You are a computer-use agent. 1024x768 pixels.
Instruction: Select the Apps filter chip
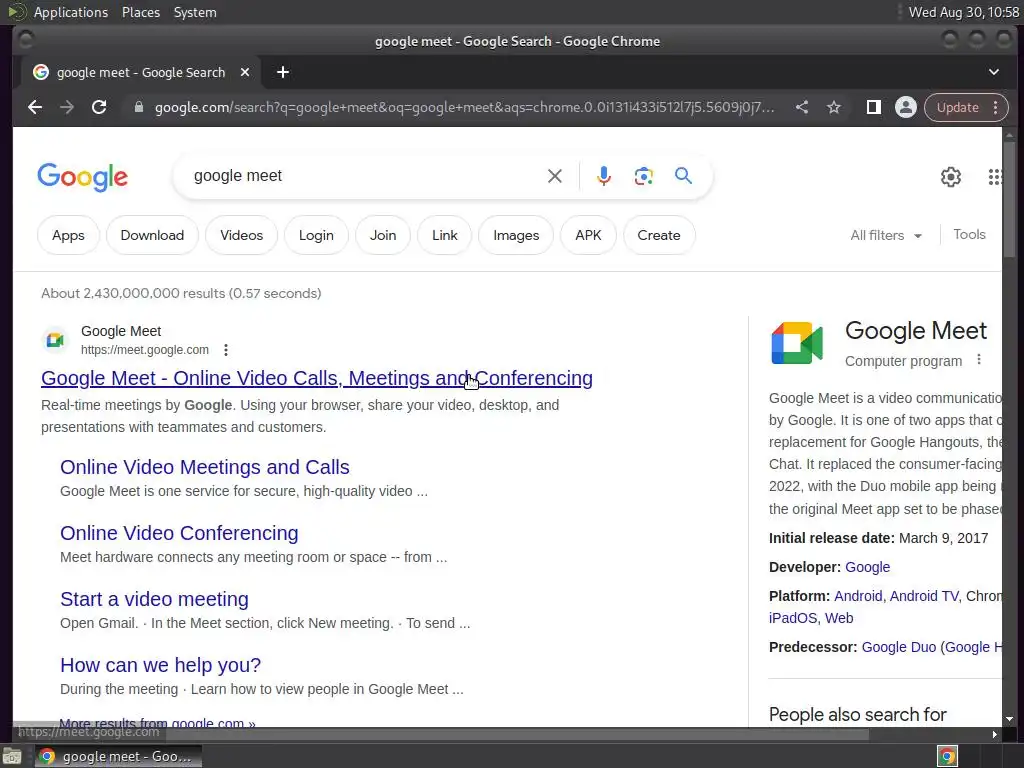pos(69,235)
